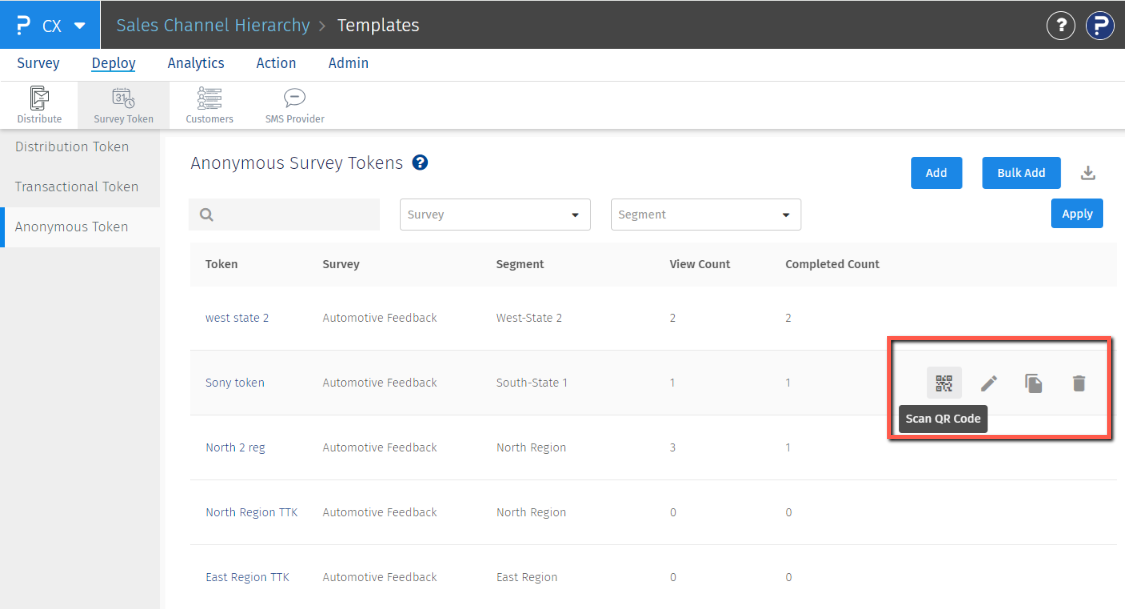Screen dimensions: 1125x609
Task: Click the copy icon for Sony token
Action: tap(1034, 383)
